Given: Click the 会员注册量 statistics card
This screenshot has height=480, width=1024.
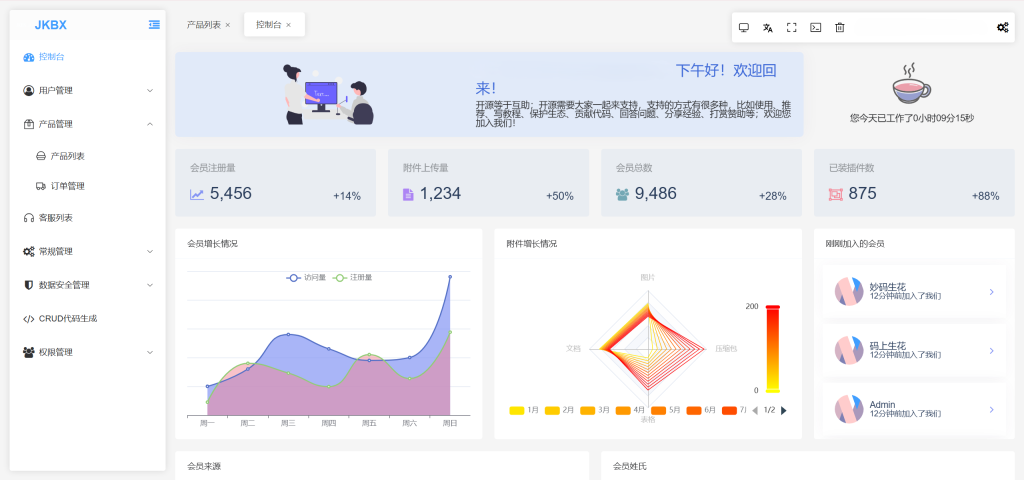Looking at the screenshot, I should pos(276,183).
